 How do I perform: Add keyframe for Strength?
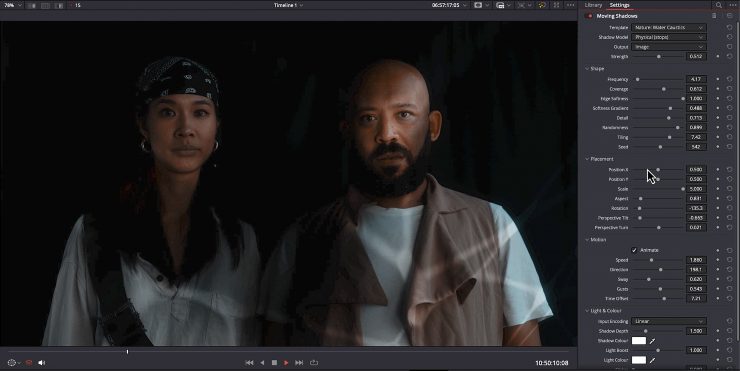coord(718,57)
